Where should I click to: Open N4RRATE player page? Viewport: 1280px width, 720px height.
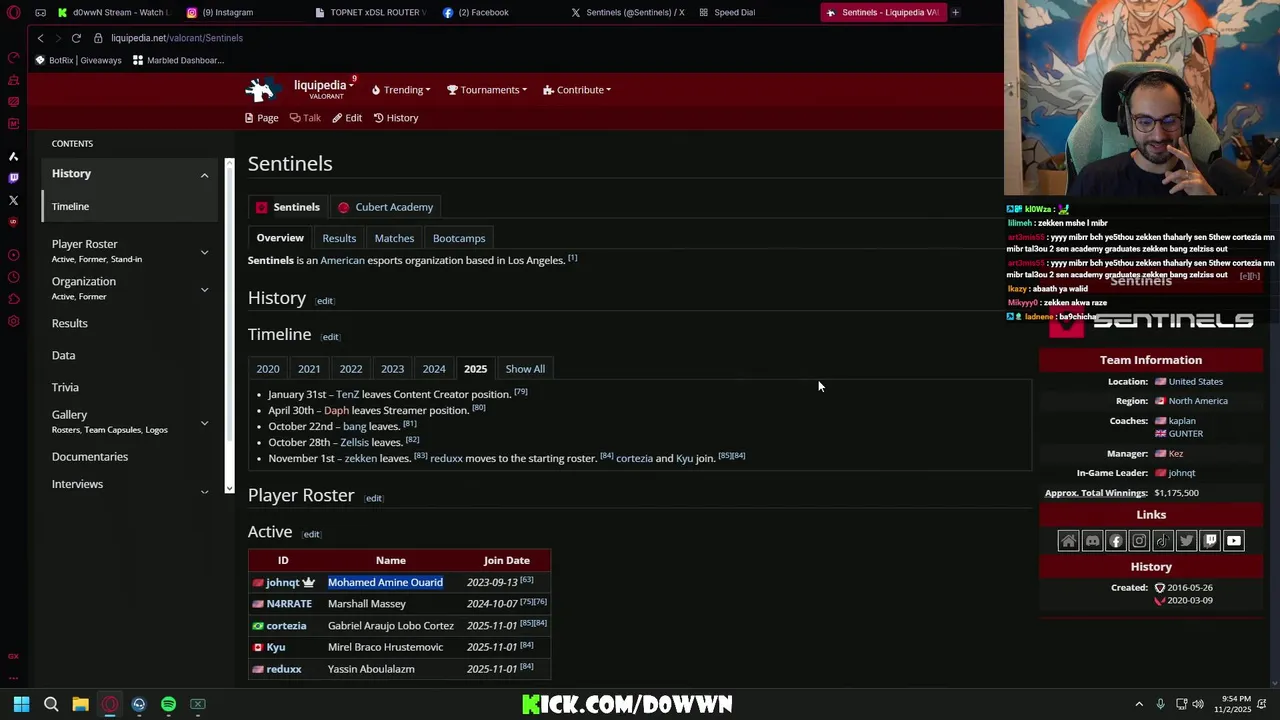click(289, 604)
